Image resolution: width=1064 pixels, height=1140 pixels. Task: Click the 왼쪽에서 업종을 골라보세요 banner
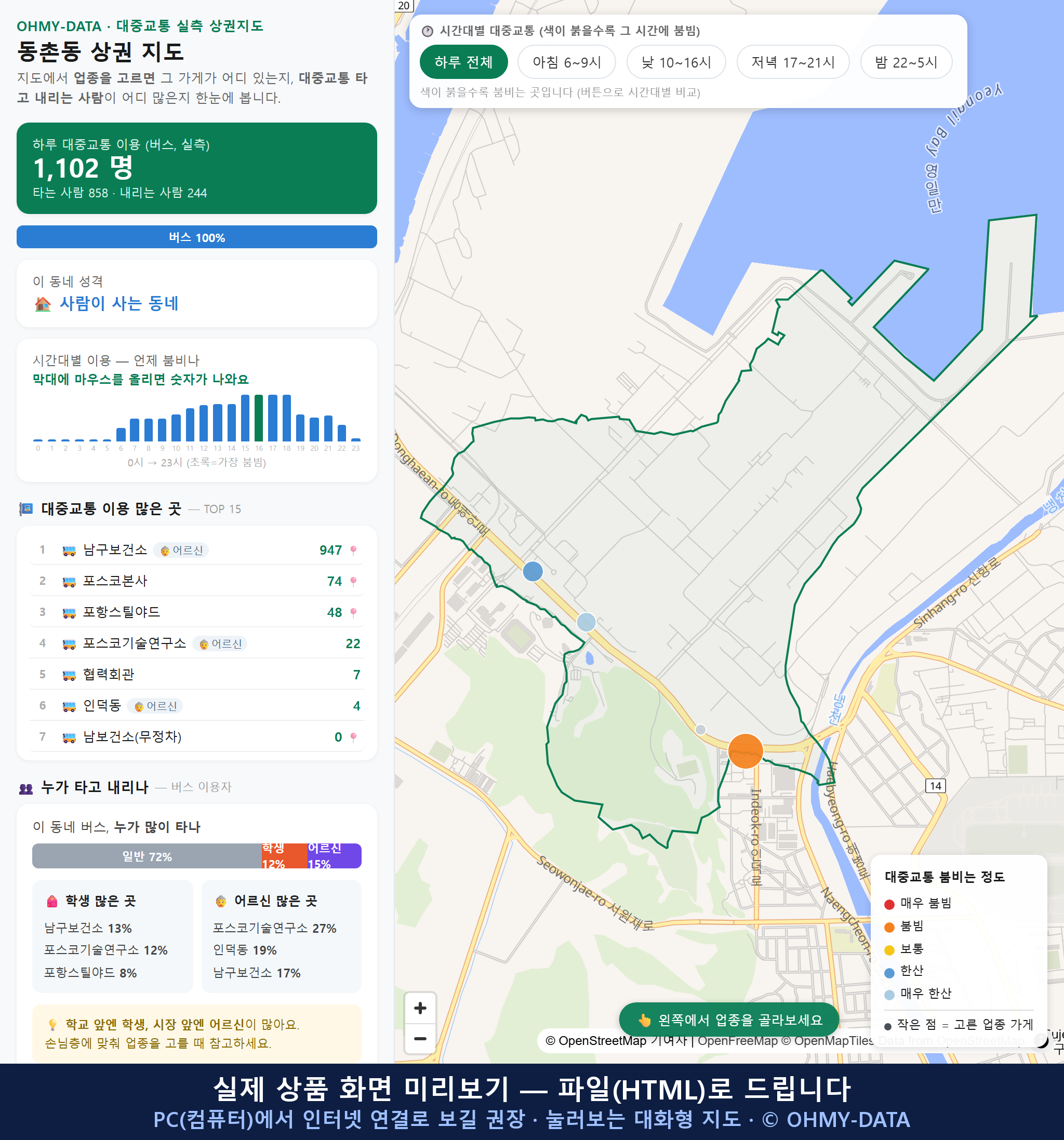click(x=728, y=1020)
